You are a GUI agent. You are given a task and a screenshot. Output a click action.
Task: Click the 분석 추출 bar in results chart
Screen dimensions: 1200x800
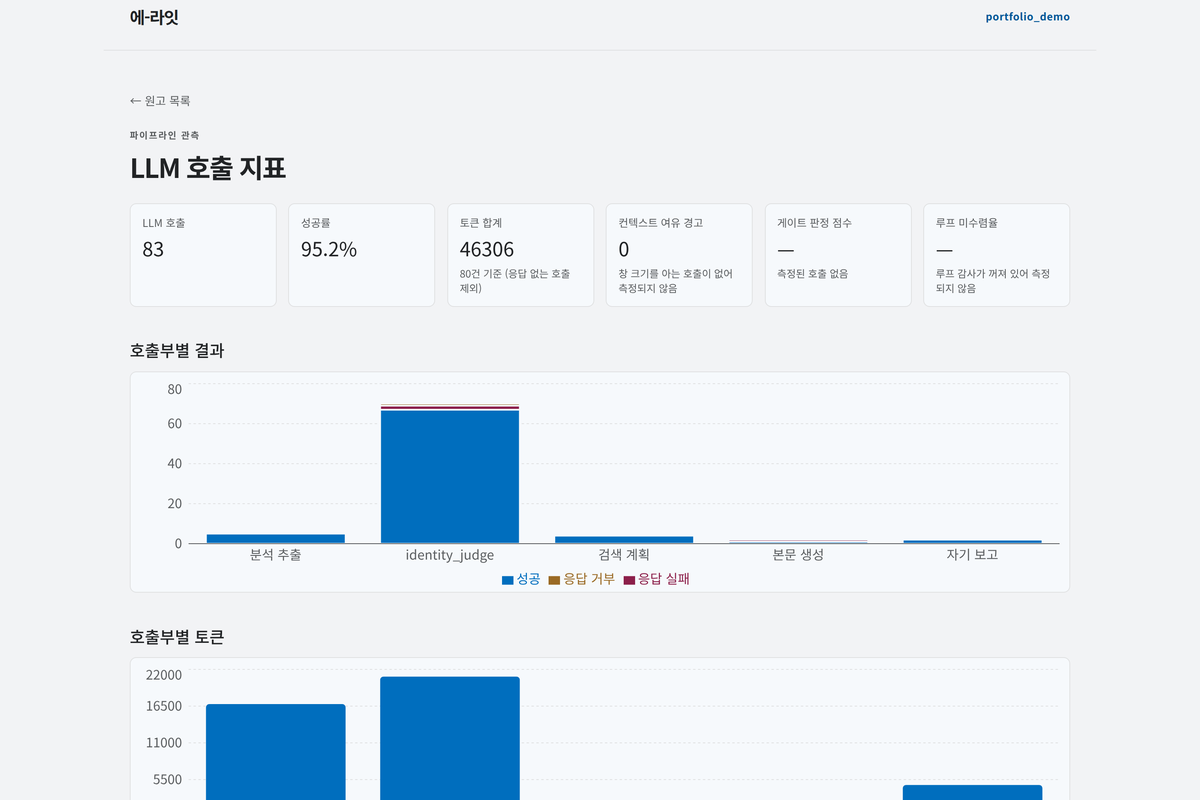point(276,539)
